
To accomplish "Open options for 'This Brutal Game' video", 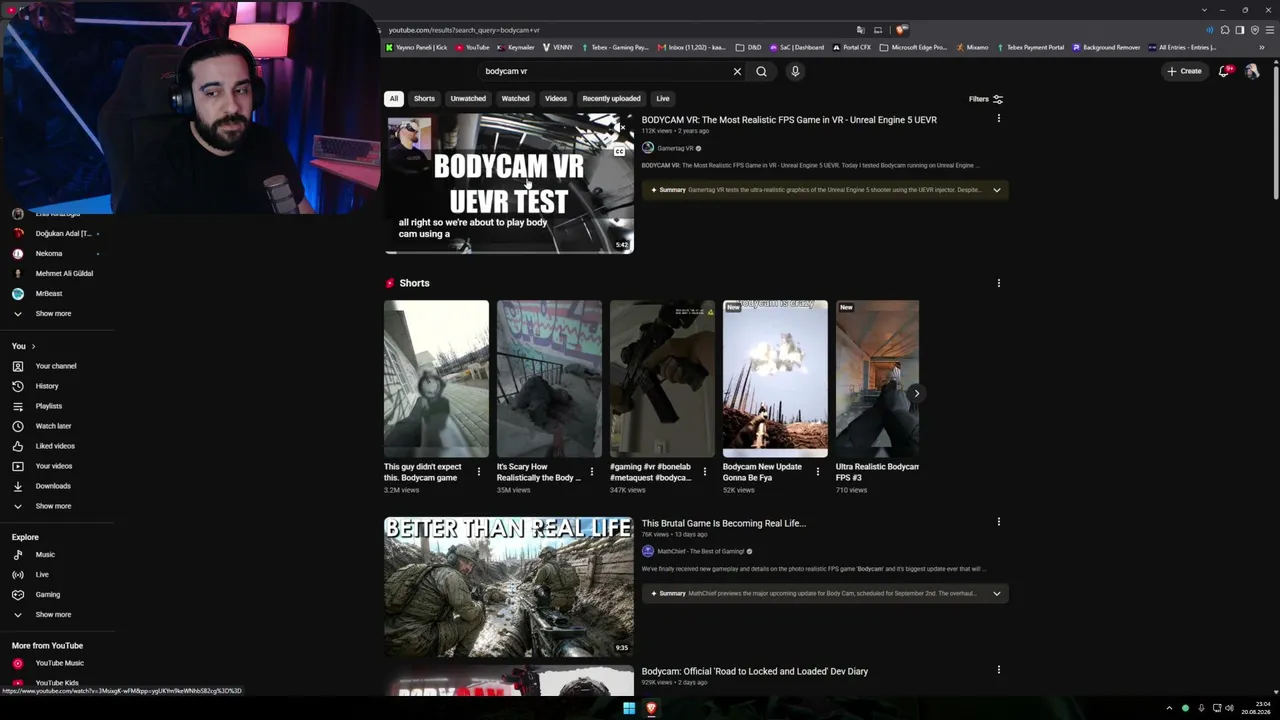I will 998,522.
